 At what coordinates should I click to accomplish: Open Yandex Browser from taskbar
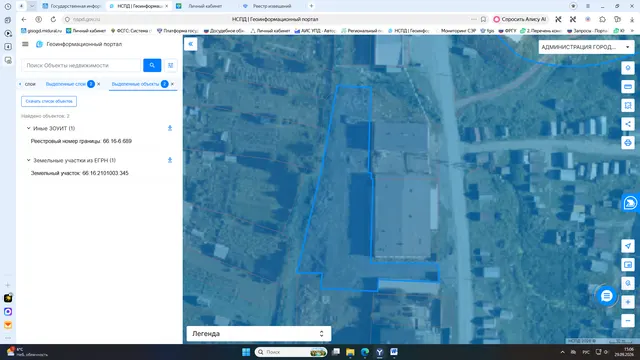point(380,352)
